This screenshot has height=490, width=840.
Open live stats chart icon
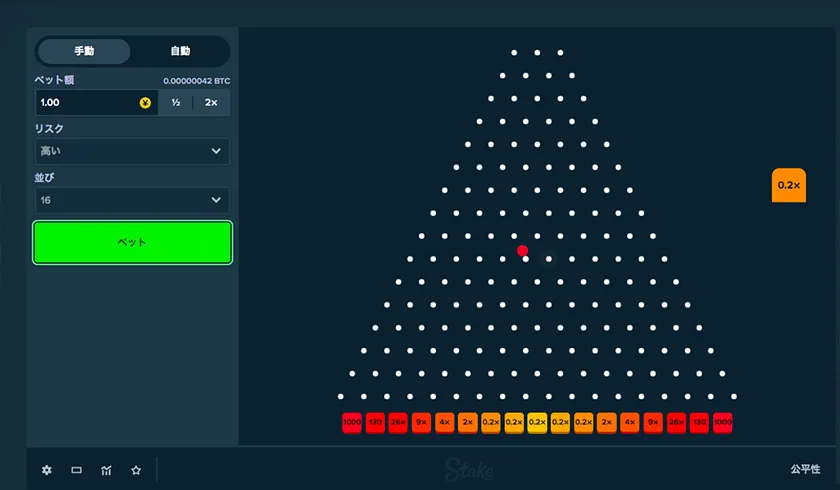click(106, 470)
